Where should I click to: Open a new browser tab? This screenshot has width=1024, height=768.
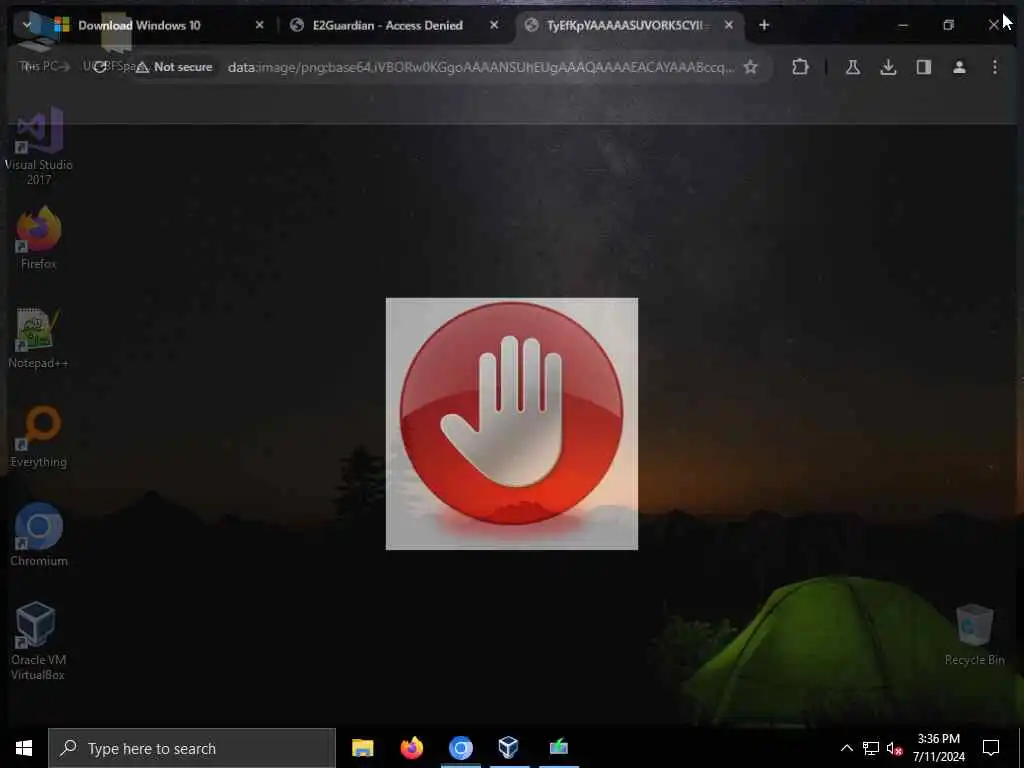(x=764, y=25)
